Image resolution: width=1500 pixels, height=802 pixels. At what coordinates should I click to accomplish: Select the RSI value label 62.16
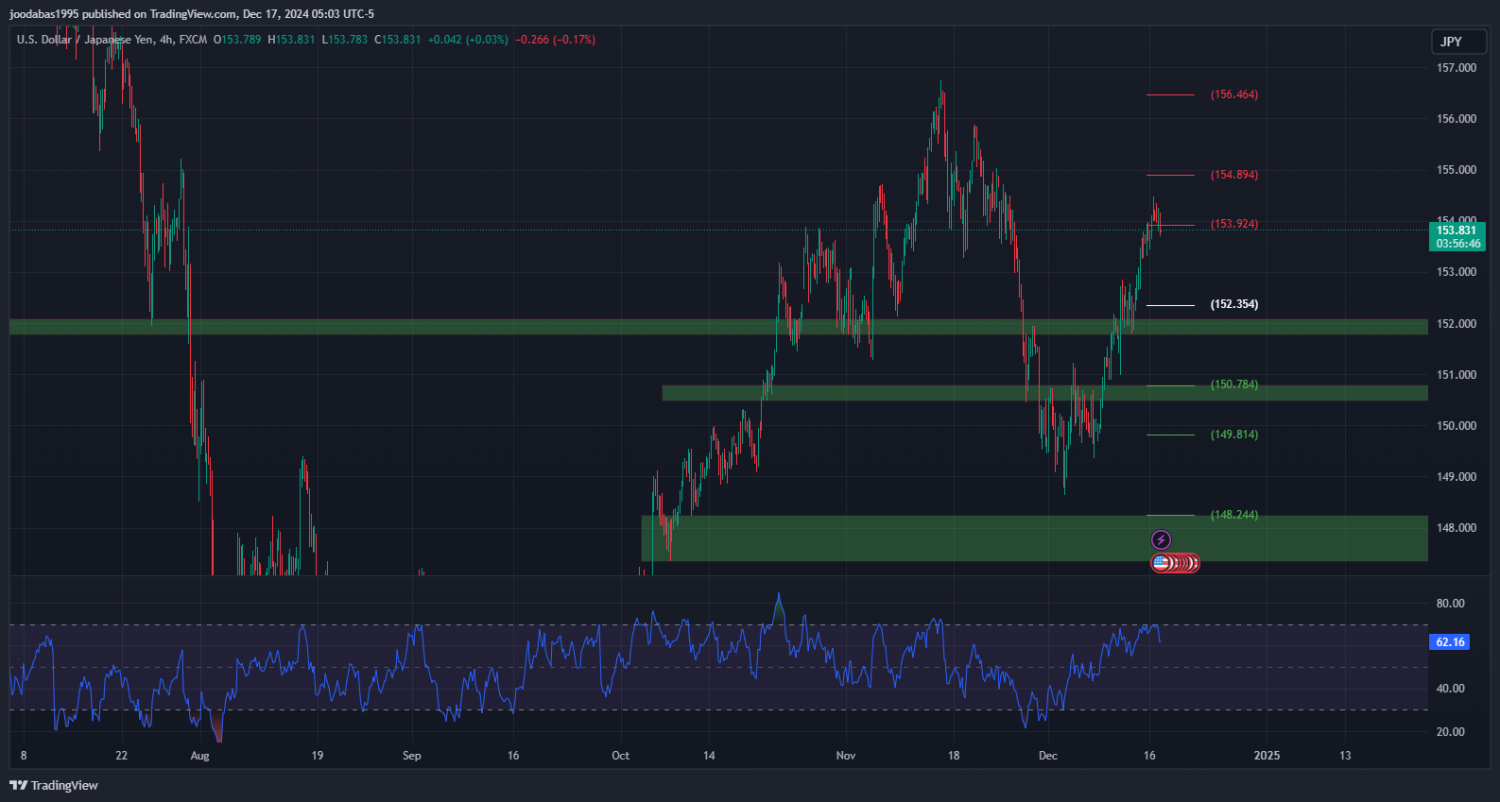(1451, 642)
